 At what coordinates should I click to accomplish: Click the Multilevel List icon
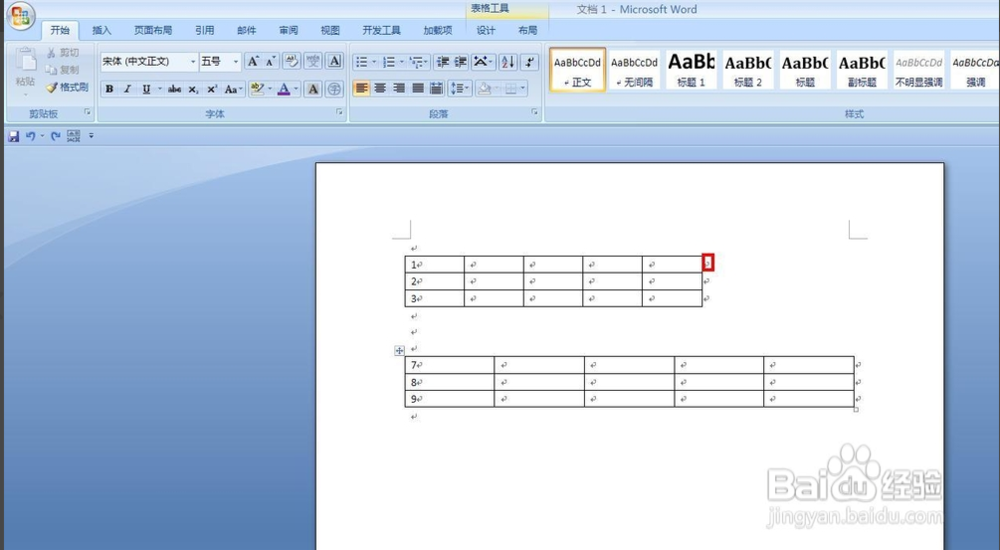[x=418, y=62]
